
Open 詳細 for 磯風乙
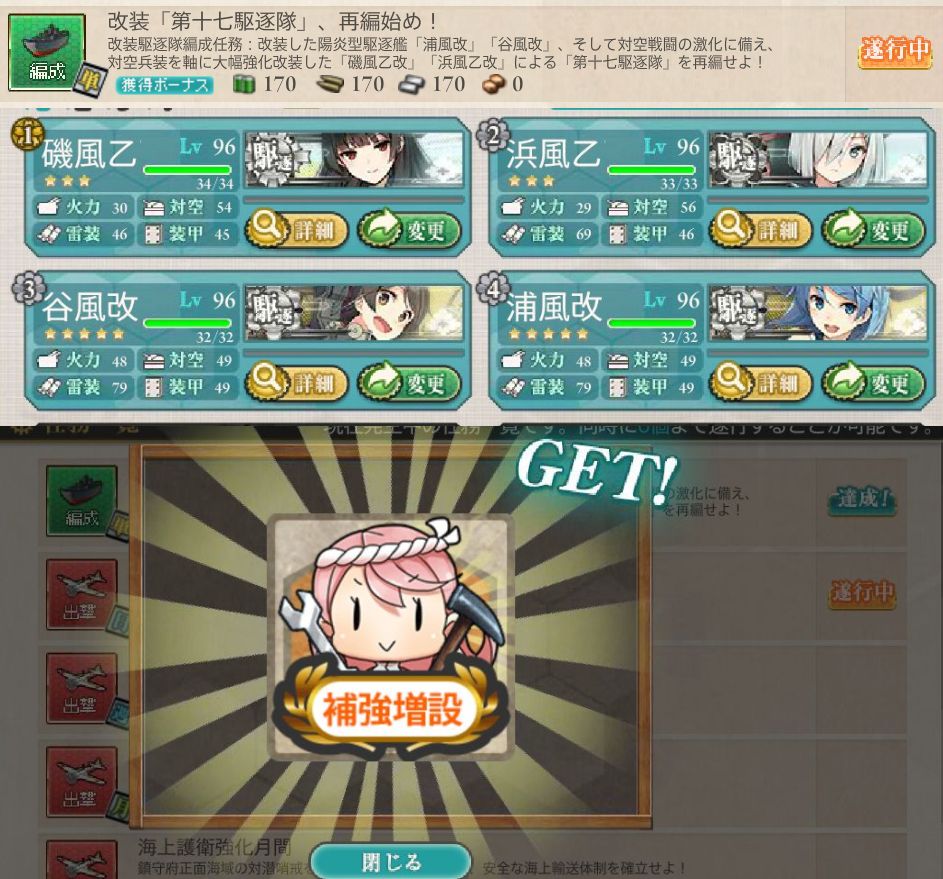tap(297, 230)
